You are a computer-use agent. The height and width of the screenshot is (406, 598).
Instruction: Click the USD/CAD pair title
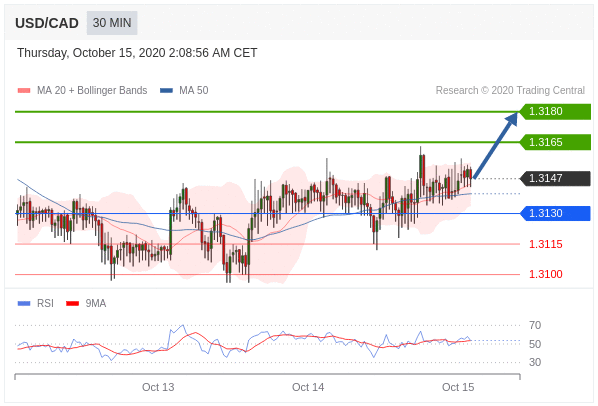pyautogui.click(x=47, y=23)
